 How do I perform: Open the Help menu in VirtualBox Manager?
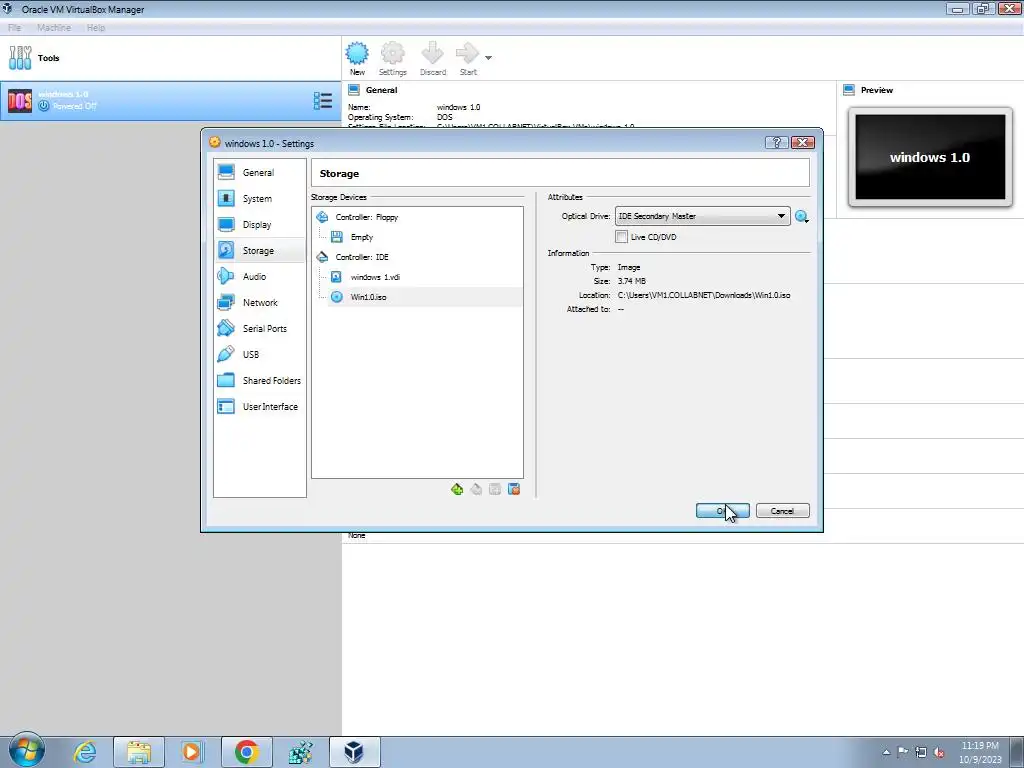point(96,27)
